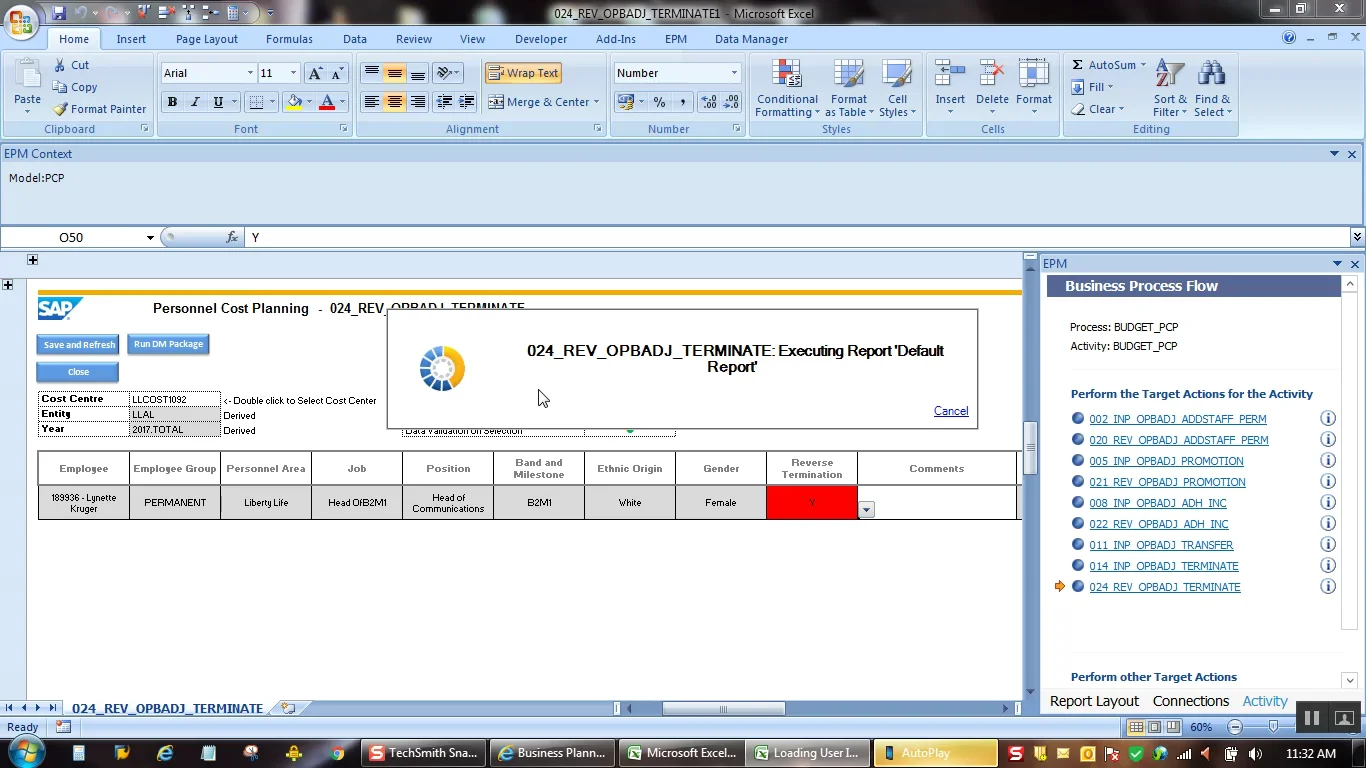Click the Run DM Package button
Viewport: 1366px width, 768px height.
point(168,344)
